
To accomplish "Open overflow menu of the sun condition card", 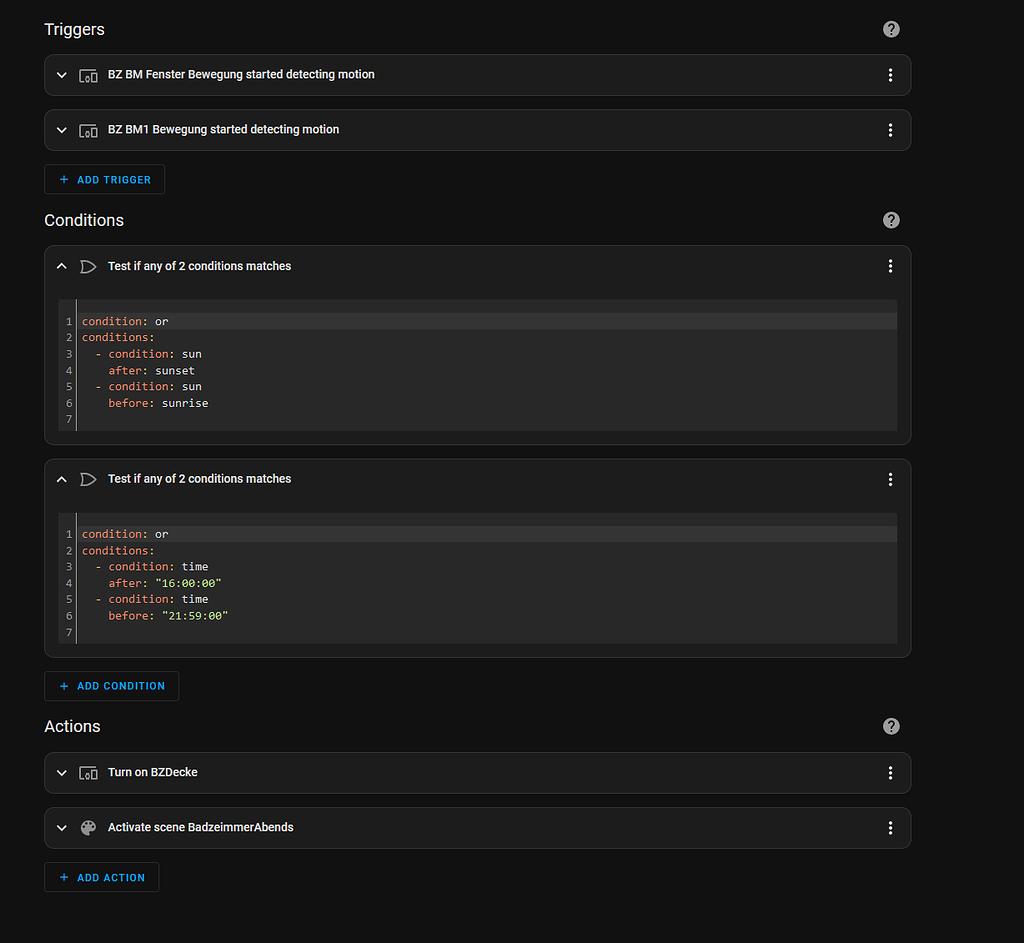I will coord(890,266).
